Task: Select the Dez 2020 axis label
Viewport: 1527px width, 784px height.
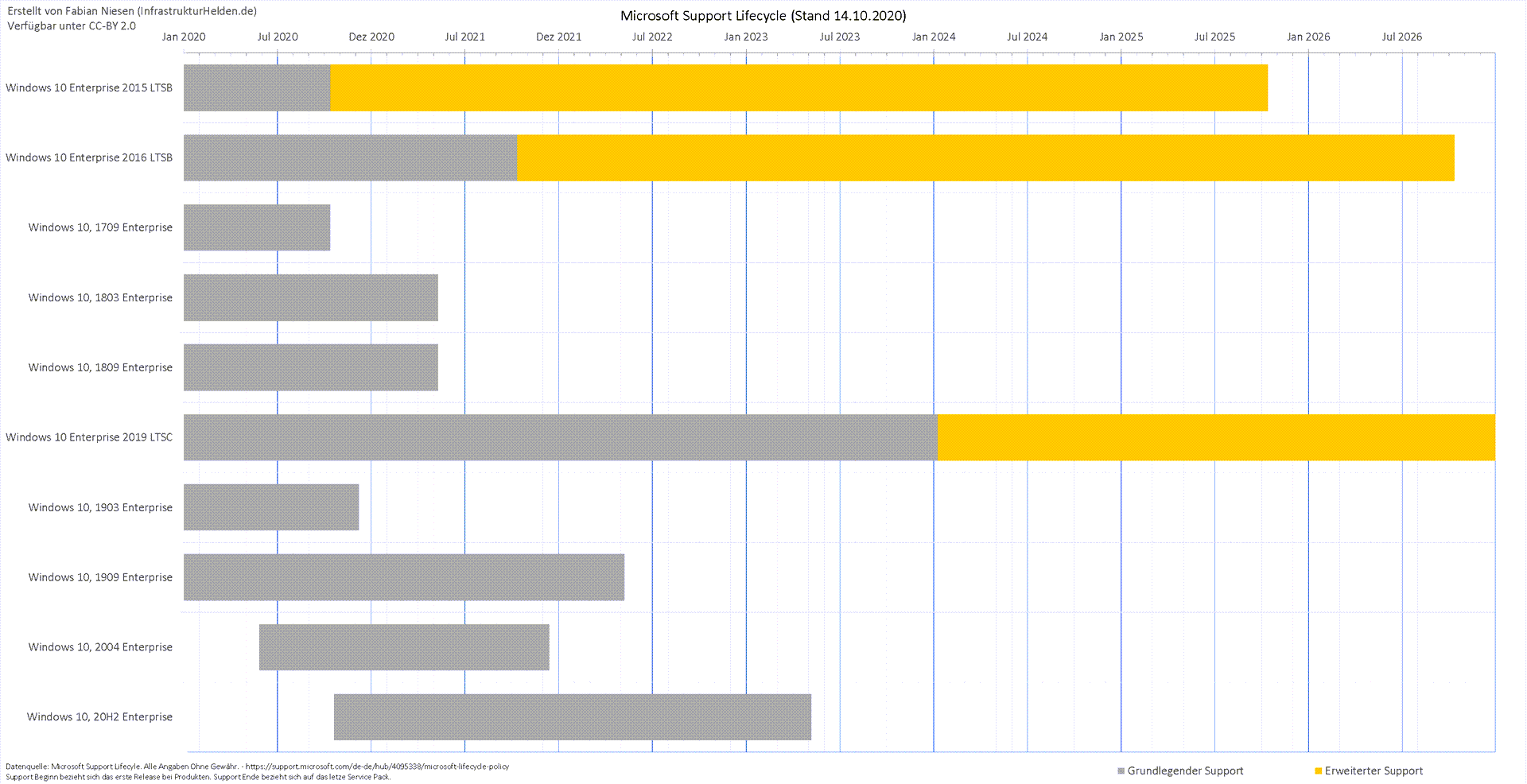Action: 371,37
